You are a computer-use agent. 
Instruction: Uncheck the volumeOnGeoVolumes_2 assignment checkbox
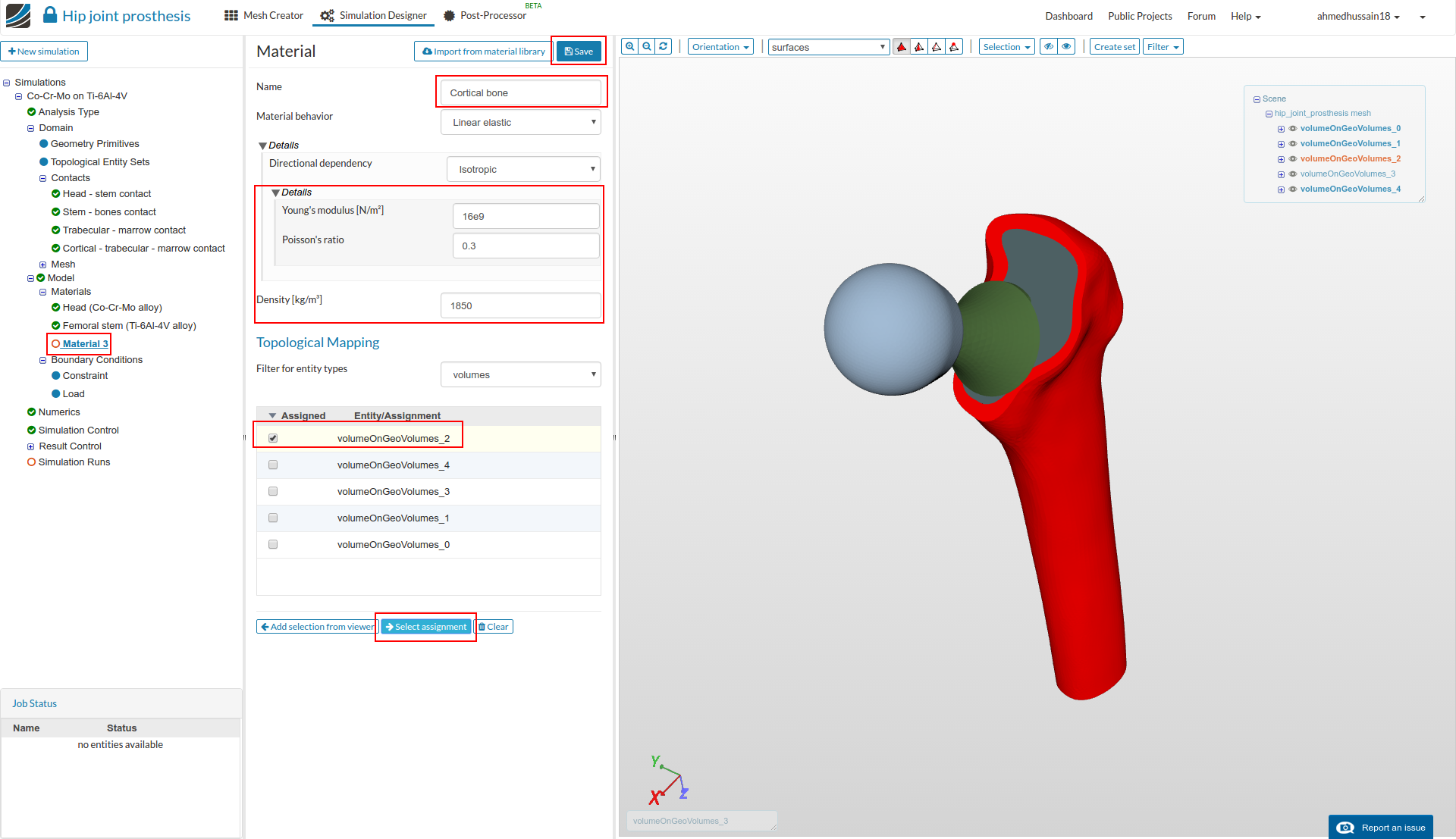tap(273, 439)
